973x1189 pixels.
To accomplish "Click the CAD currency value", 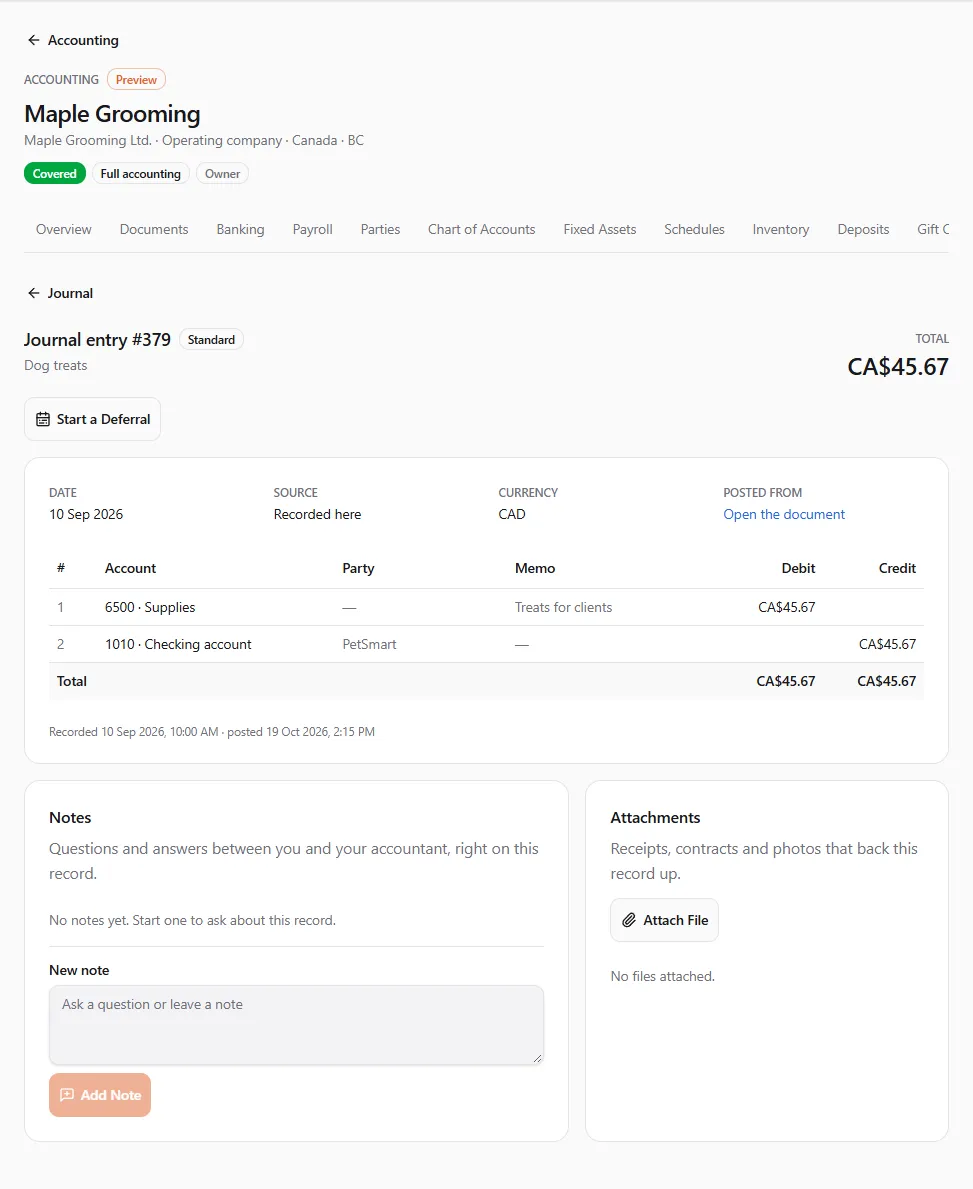I will click(x=512, y=514).
